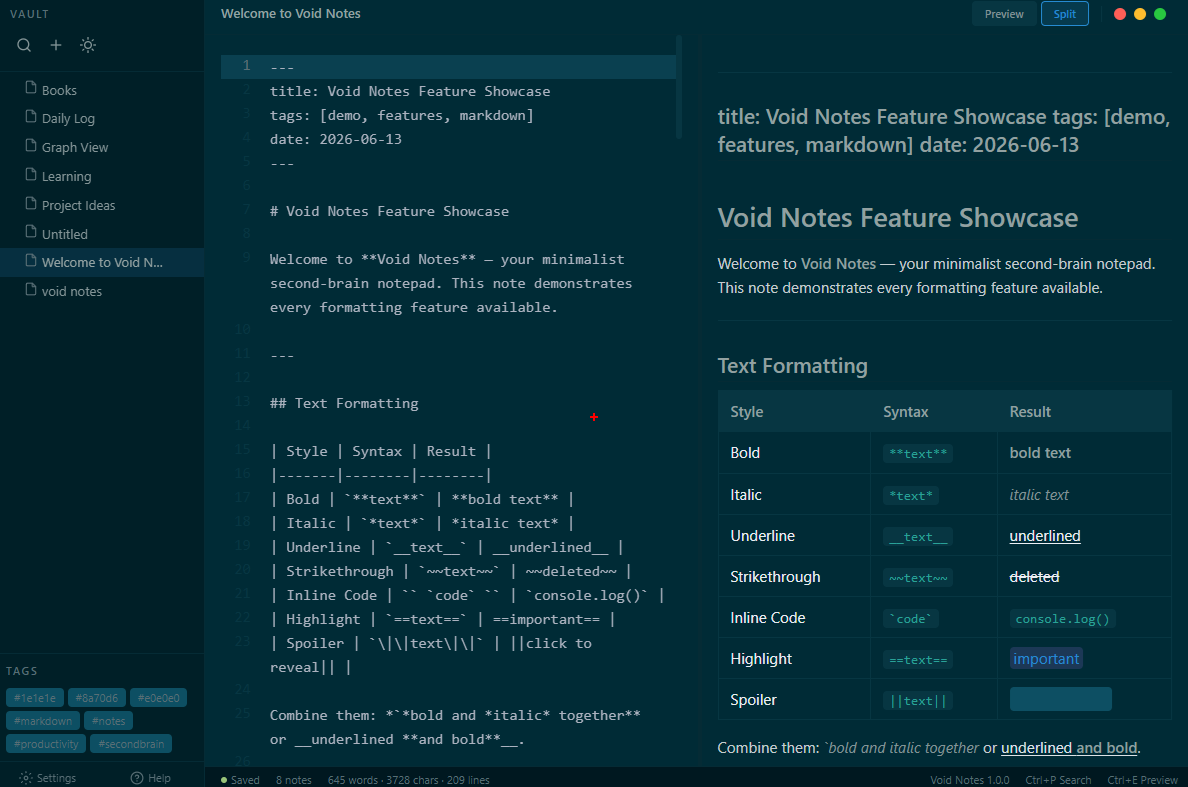This screenshot has width=1188, height=787.
Task: Click the 'bold text' result in preview table
Action: click(x=1040, y=453)
